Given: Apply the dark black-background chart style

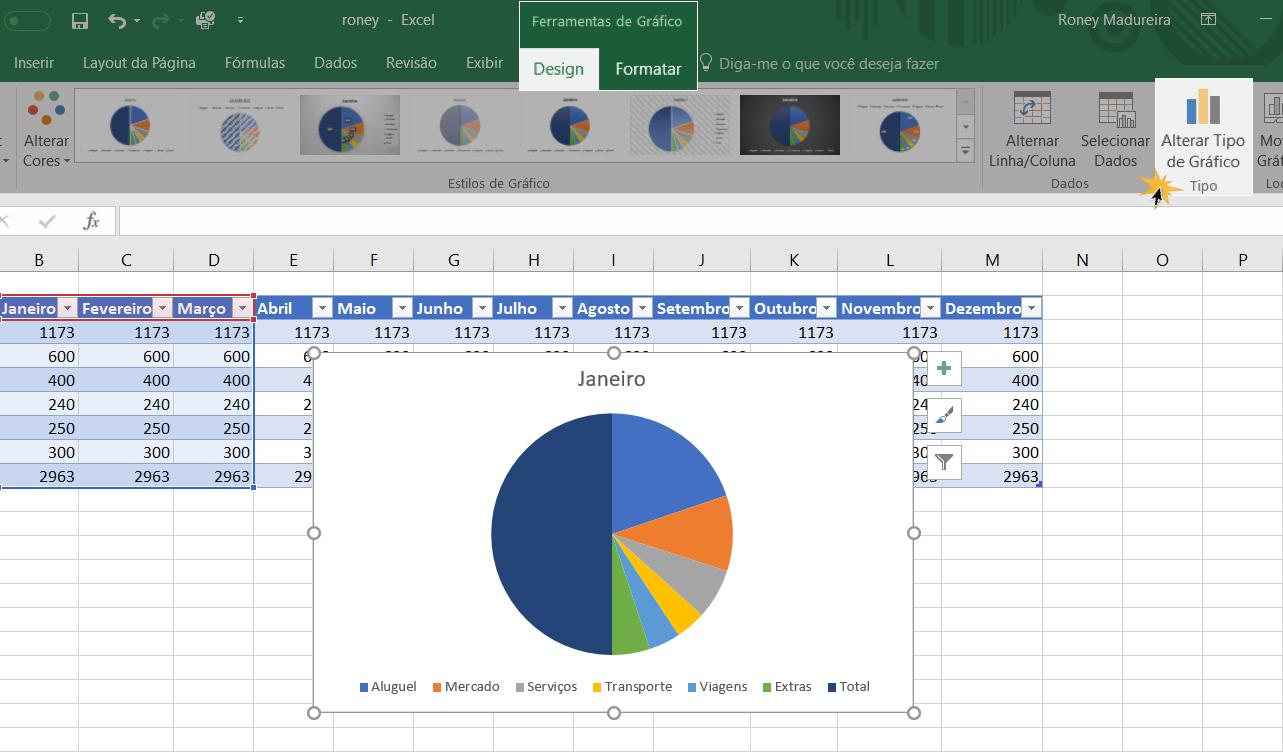Looking at the screenshot, I should pyautogui.click(x=789, y=125).
